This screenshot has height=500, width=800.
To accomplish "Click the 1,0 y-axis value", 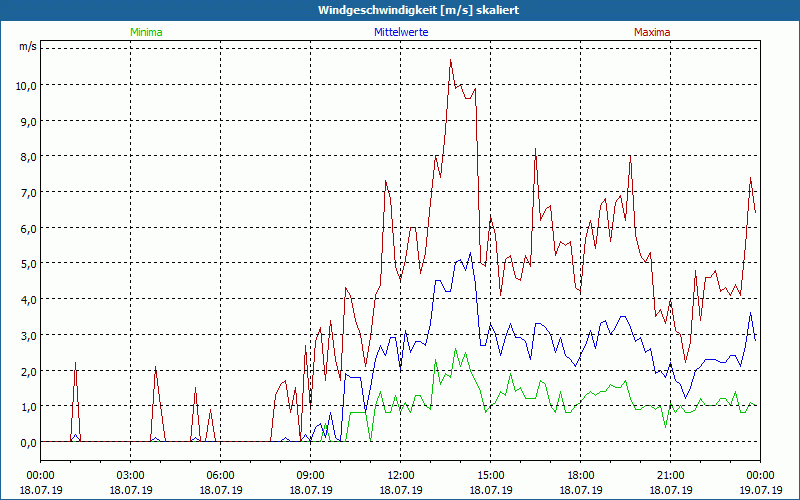I will [29, 407].
